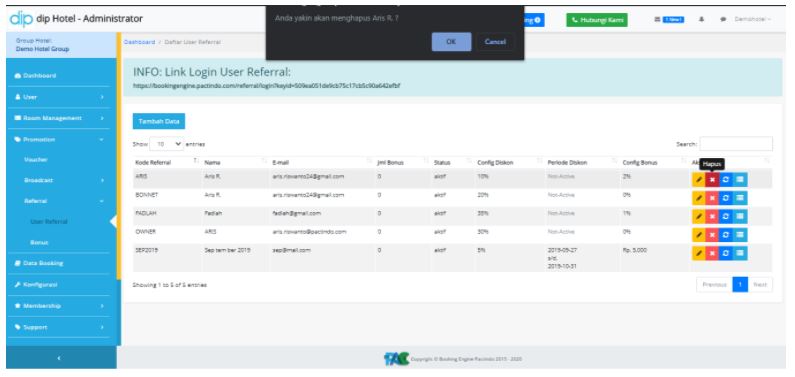The width and height of the screenshot is (795, 377).
Task: Select pagination page 1
Action: point(740,285)
